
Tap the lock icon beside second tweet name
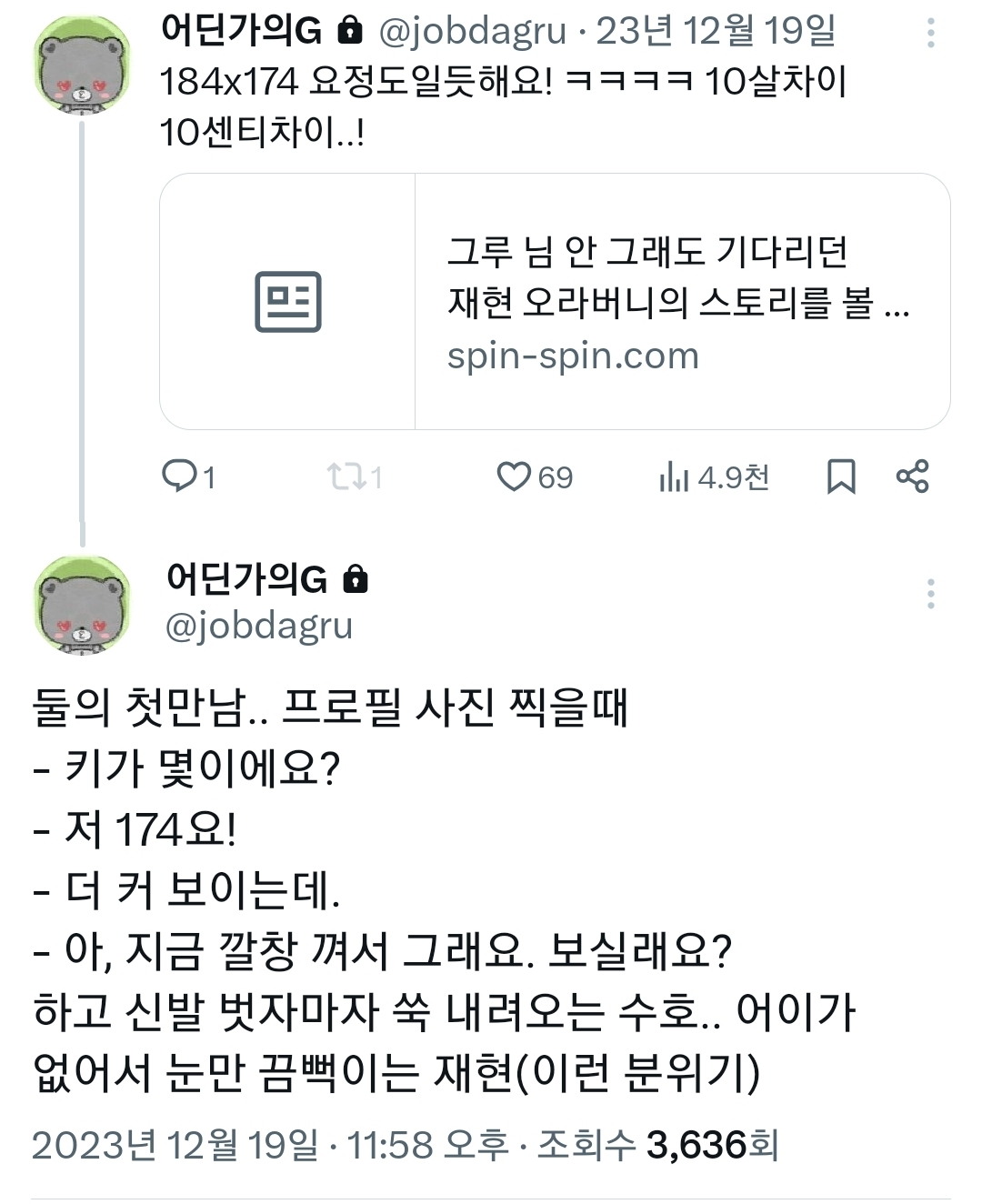coord(356,579)
